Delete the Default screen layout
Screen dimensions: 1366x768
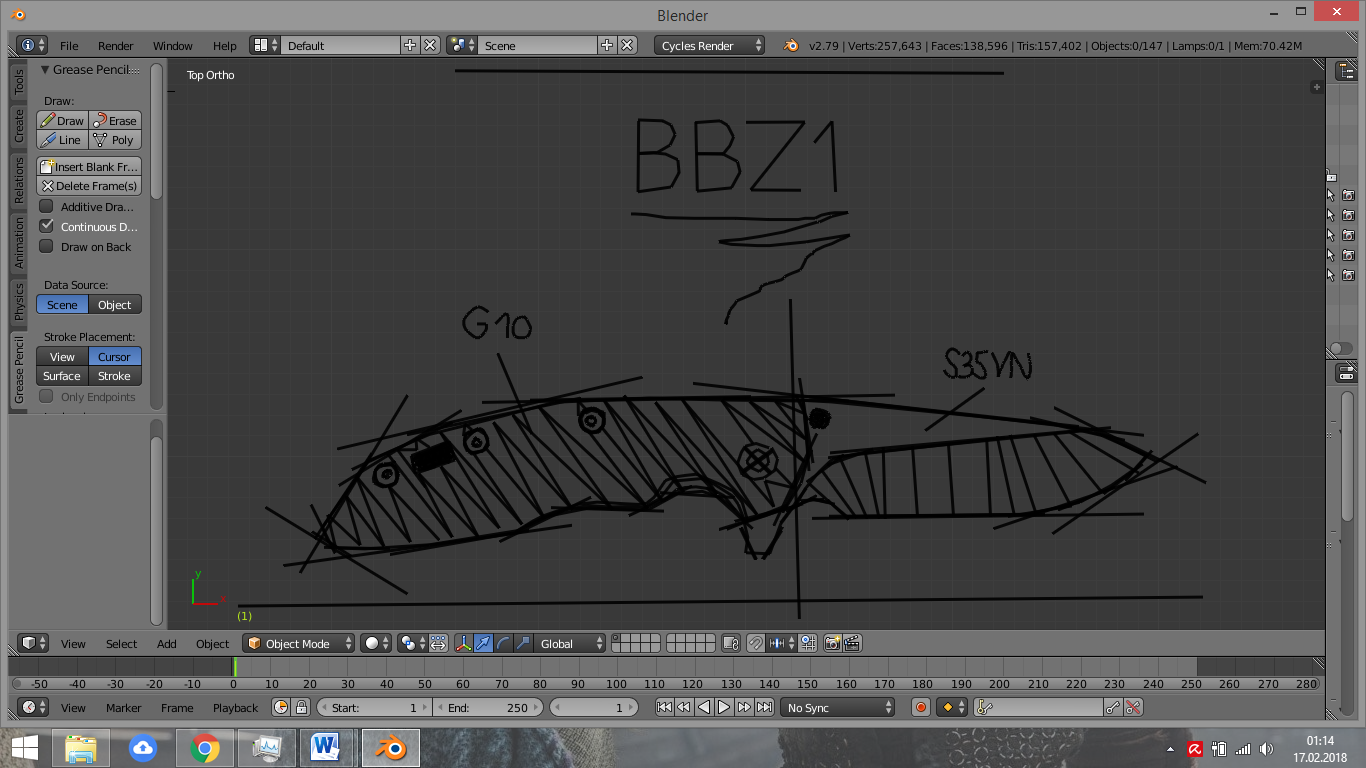point(430,46)
